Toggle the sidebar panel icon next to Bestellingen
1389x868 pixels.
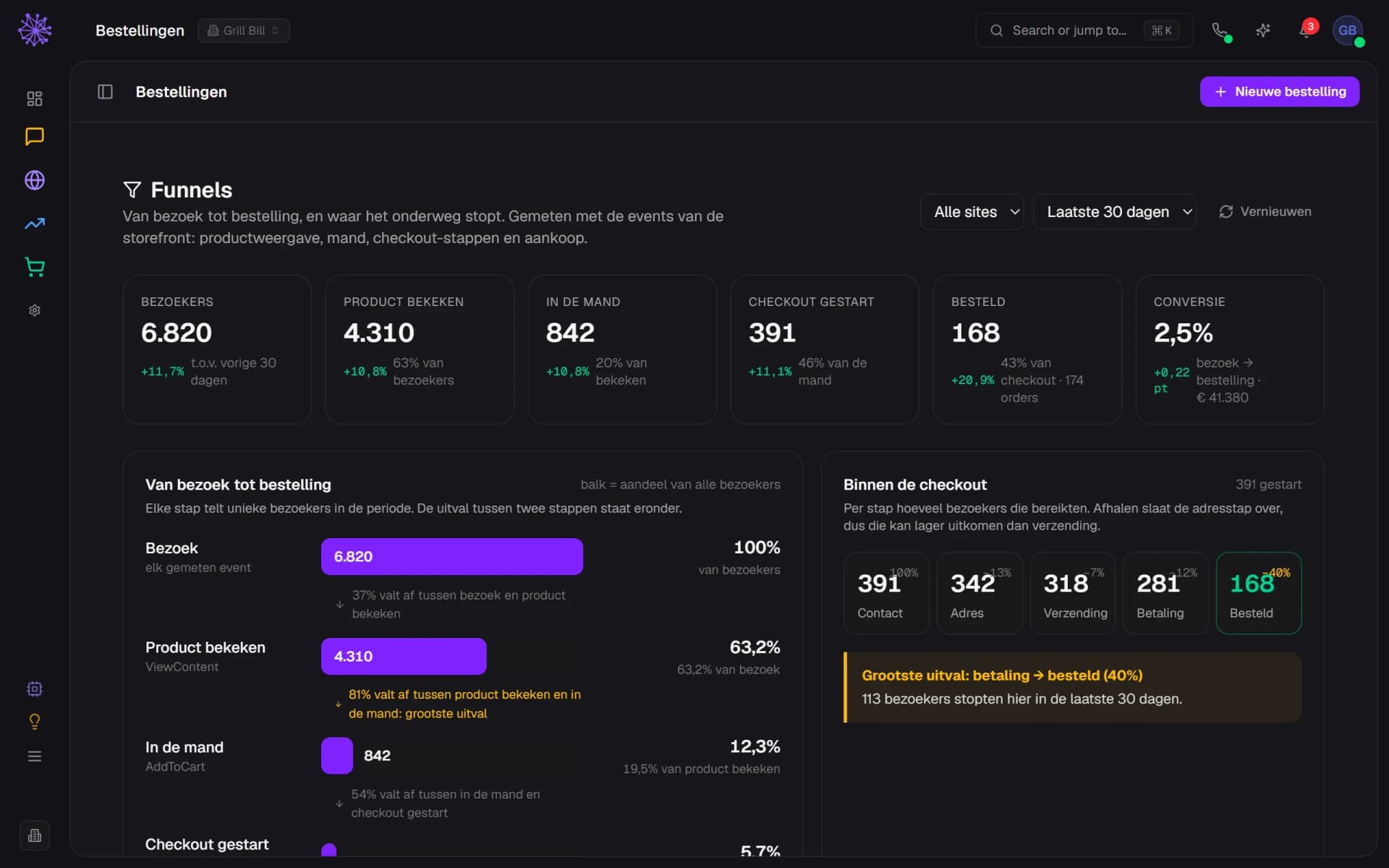tap(105, 92)
